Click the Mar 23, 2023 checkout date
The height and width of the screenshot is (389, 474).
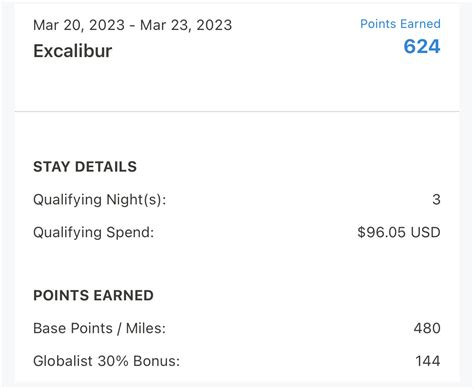tap(186, 25)
